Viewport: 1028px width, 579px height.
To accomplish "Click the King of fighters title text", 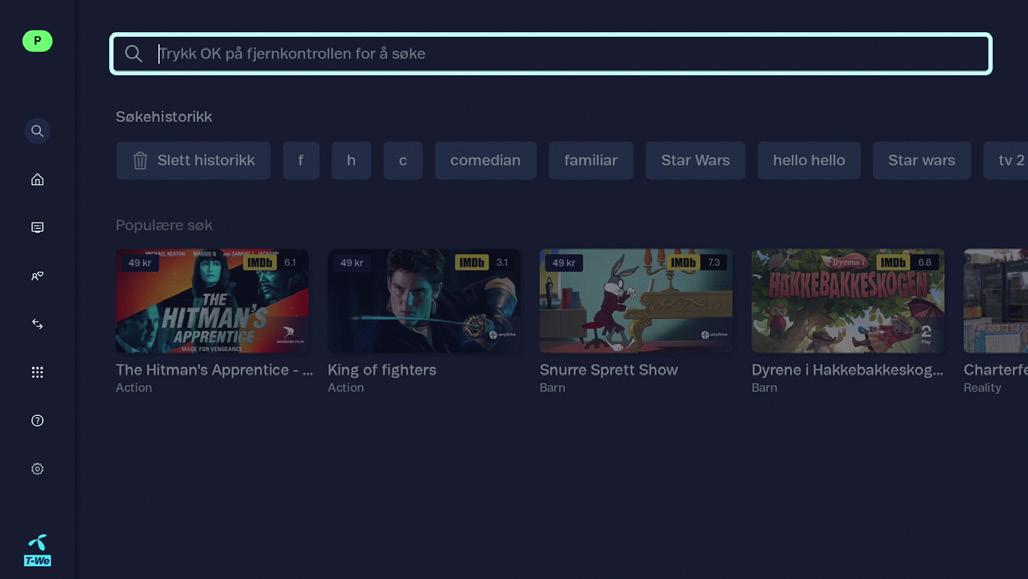I will coord(382,370).
